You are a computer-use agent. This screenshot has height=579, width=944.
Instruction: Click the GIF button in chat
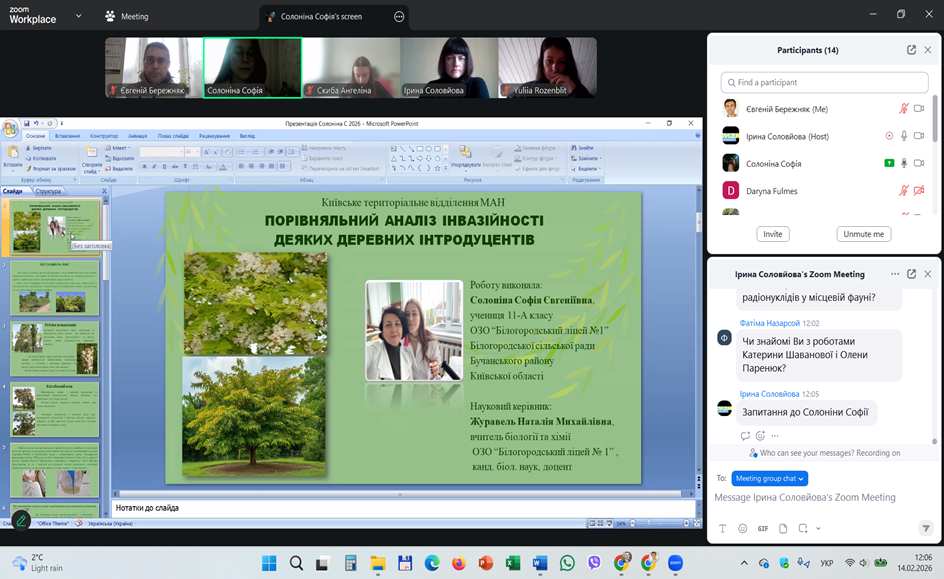coord(762,528)
